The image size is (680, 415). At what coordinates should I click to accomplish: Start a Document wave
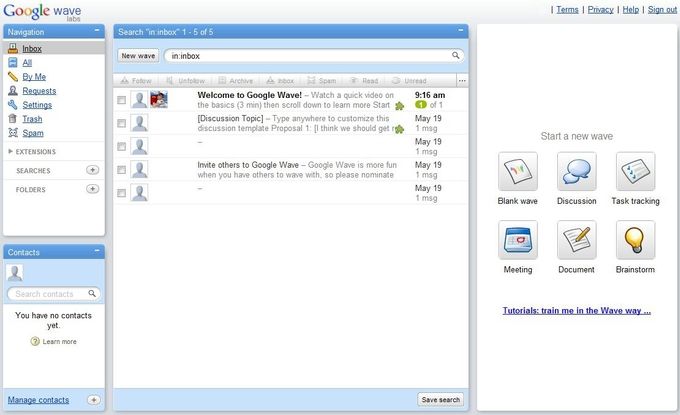(x=576, y=240)
